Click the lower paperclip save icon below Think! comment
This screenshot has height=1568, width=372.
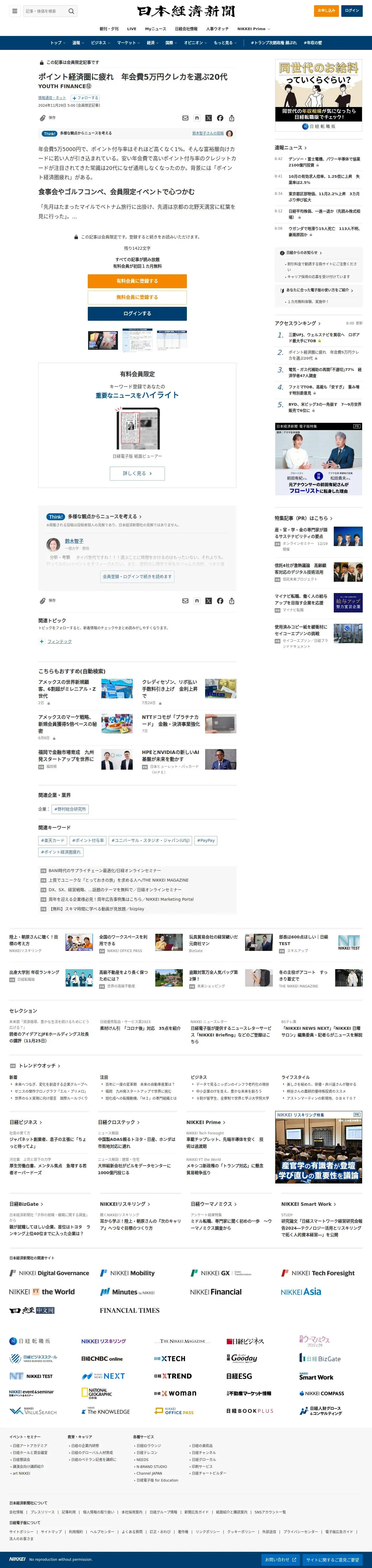coord(43,600)
